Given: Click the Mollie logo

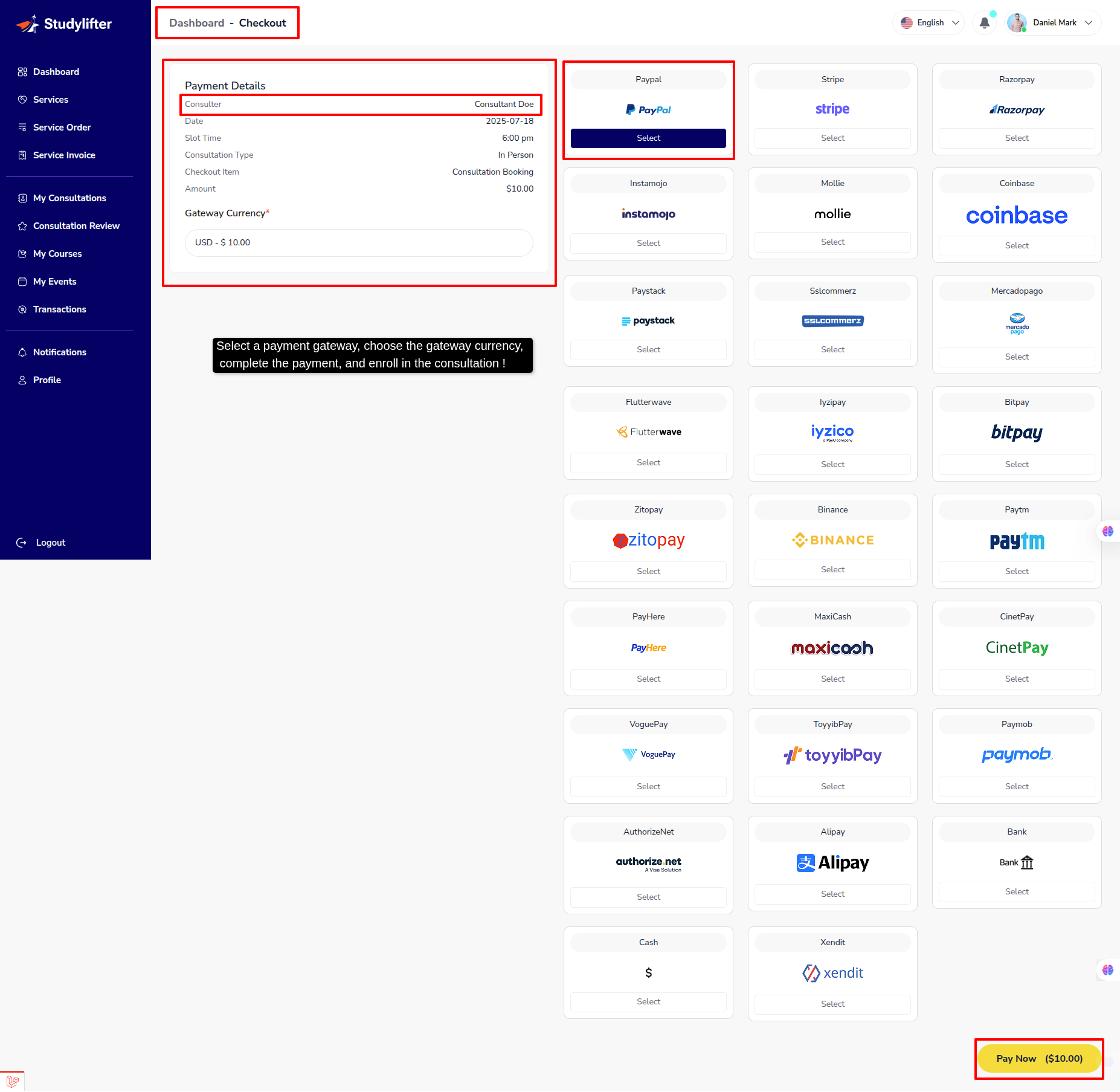Looking at the screenshot, I should coord(832,214).
